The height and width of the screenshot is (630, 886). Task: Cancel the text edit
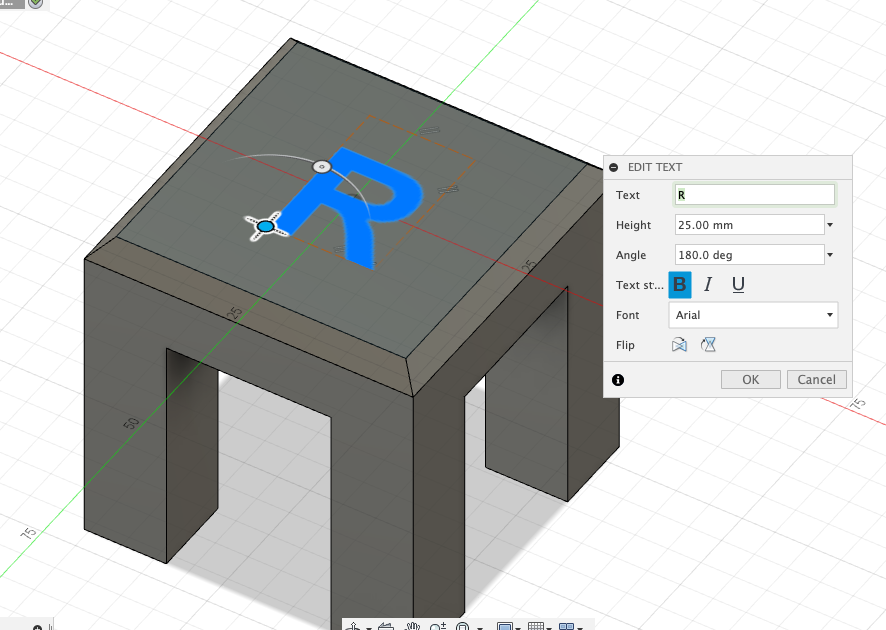816,380
